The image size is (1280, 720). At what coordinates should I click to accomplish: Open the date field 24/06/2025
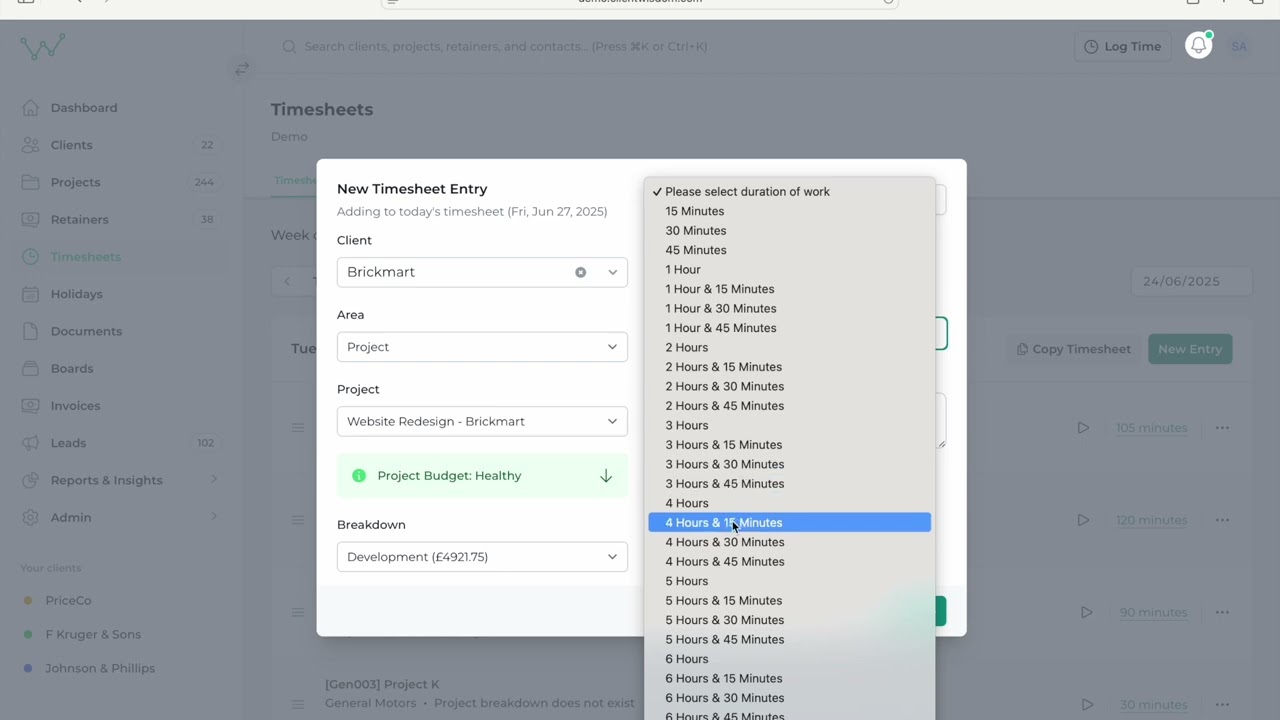1190,282
